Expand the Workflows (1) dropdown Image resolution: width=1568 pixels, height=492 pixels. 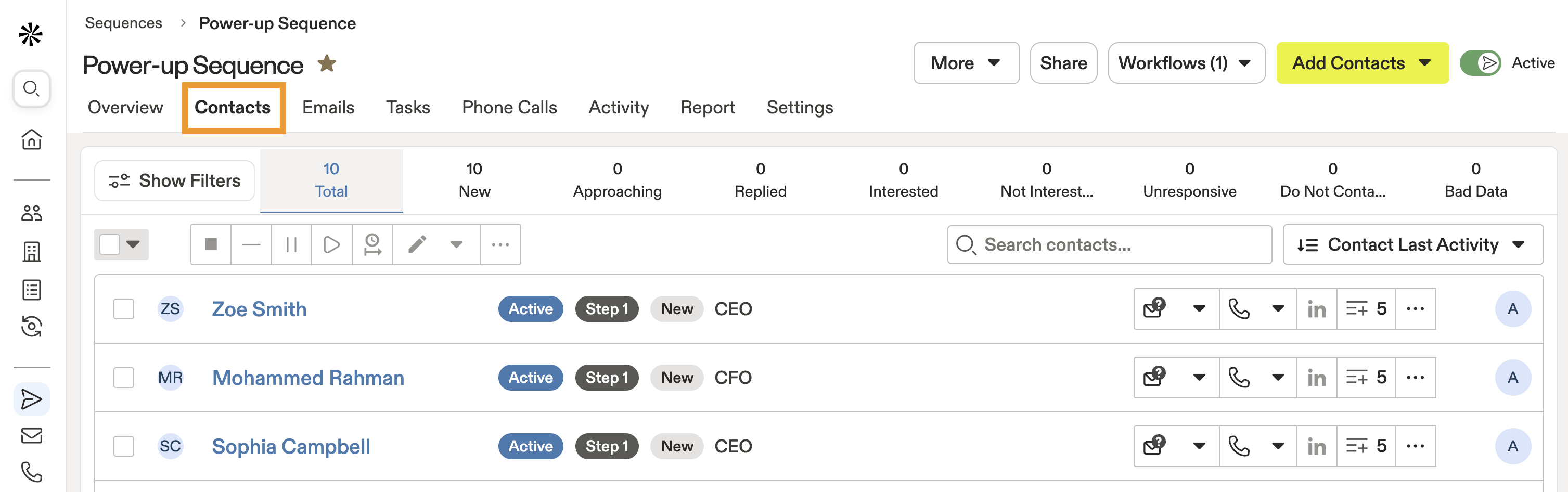pos(1186,62)
